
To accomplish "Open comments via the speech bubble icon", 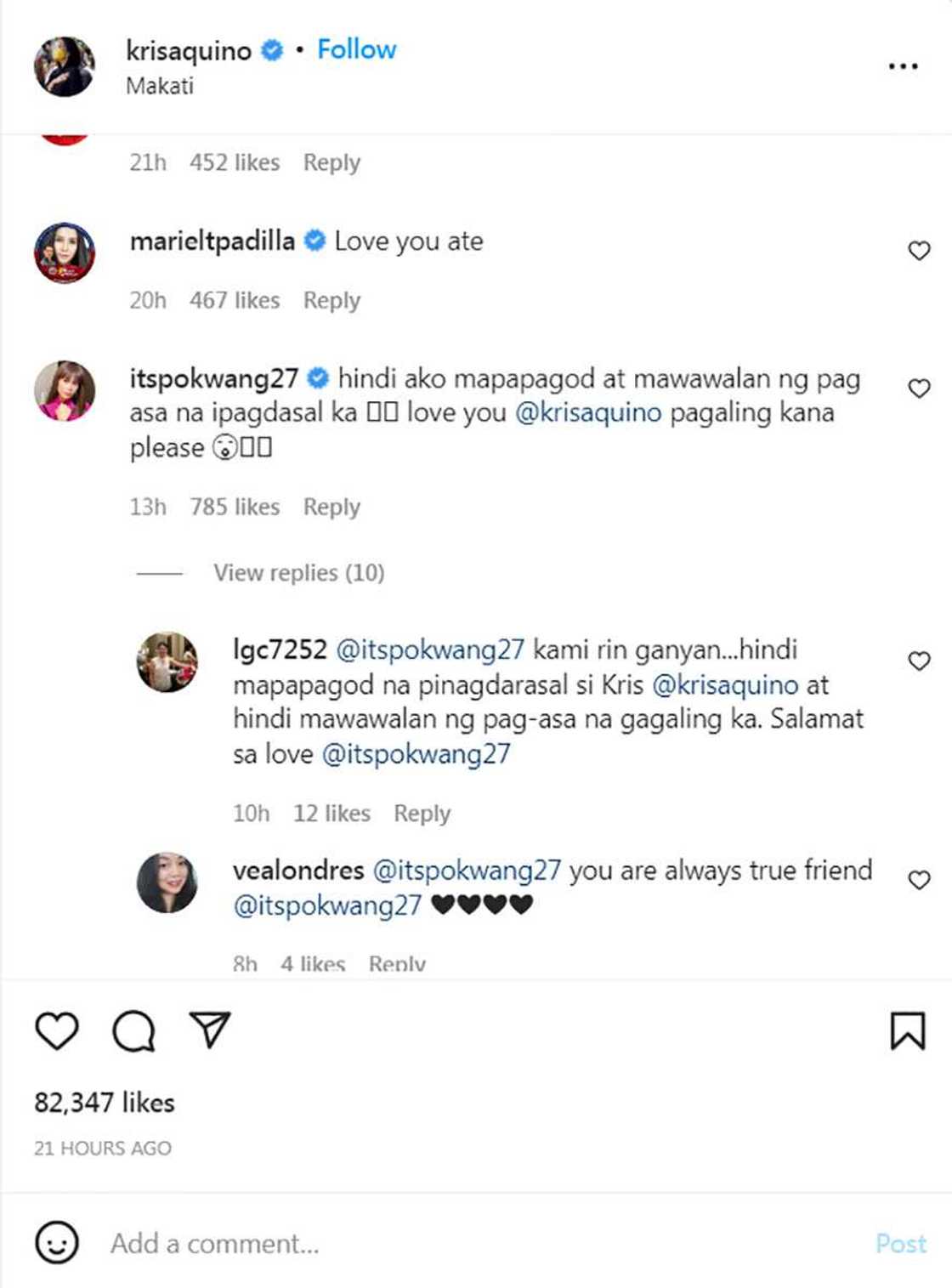I will [133, 1033].
